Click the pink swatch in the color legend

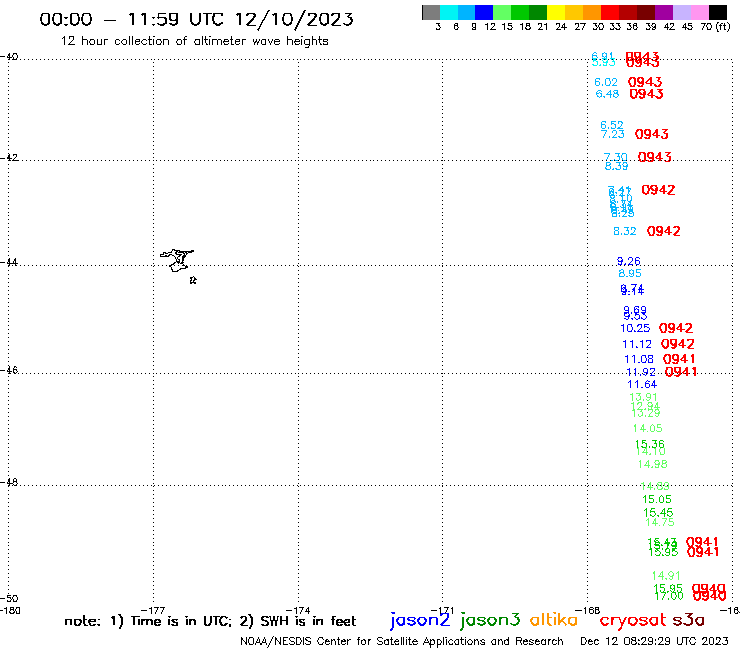[x=700, y=12]
